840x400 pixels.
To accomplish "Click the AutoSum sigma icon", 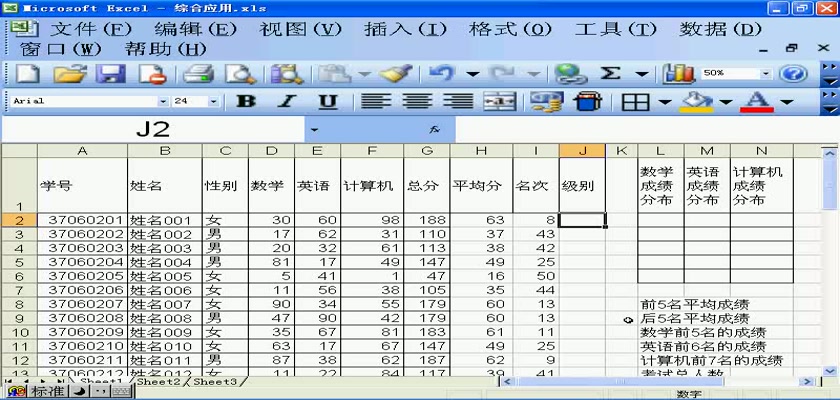I will (x=610, y=73).
